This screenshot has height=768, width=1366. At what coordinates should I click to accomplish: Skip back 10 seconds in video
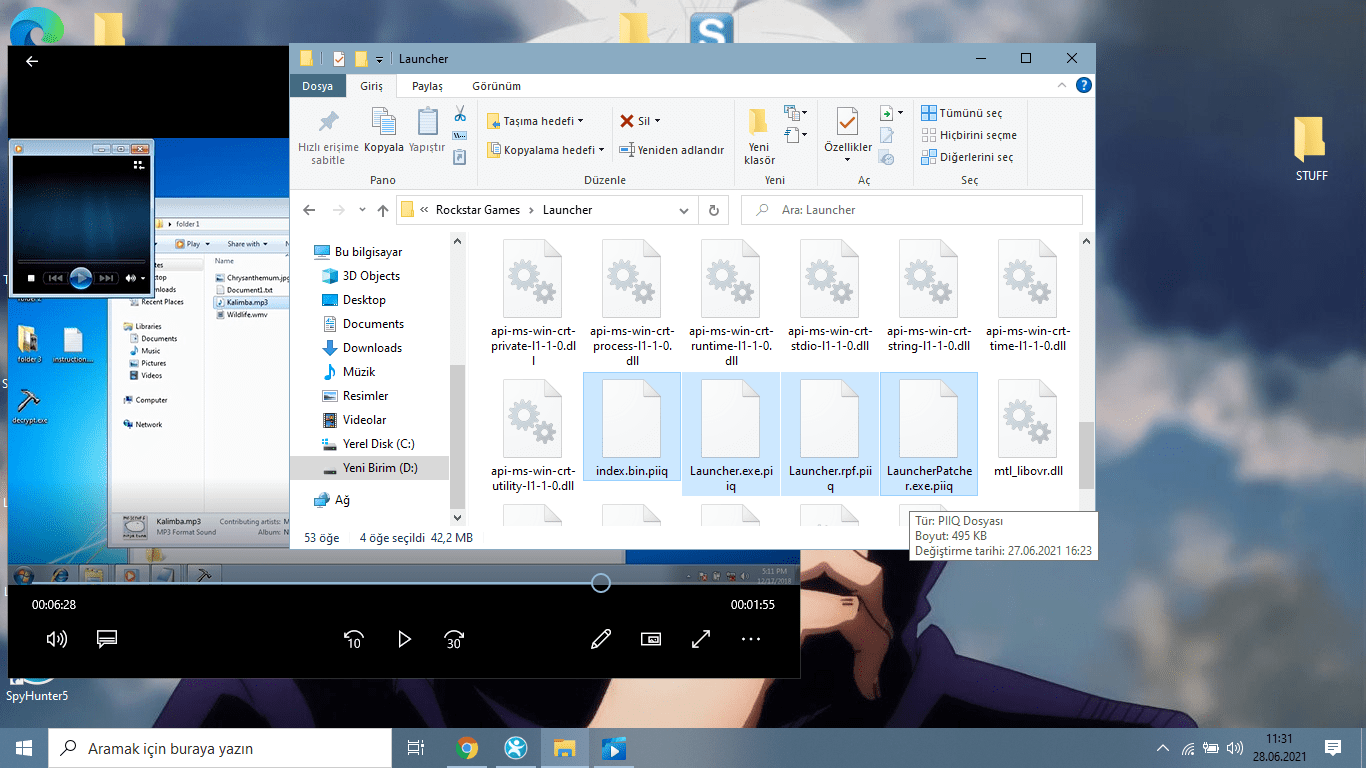click(353, 639)
